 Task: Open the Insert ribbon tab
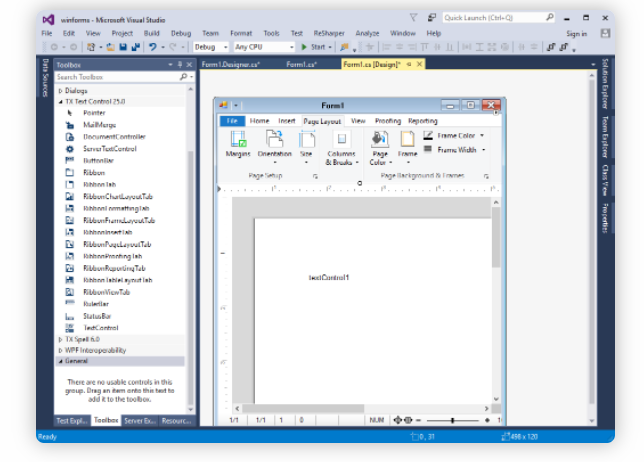pyautogui.click(x=287, y=121)
